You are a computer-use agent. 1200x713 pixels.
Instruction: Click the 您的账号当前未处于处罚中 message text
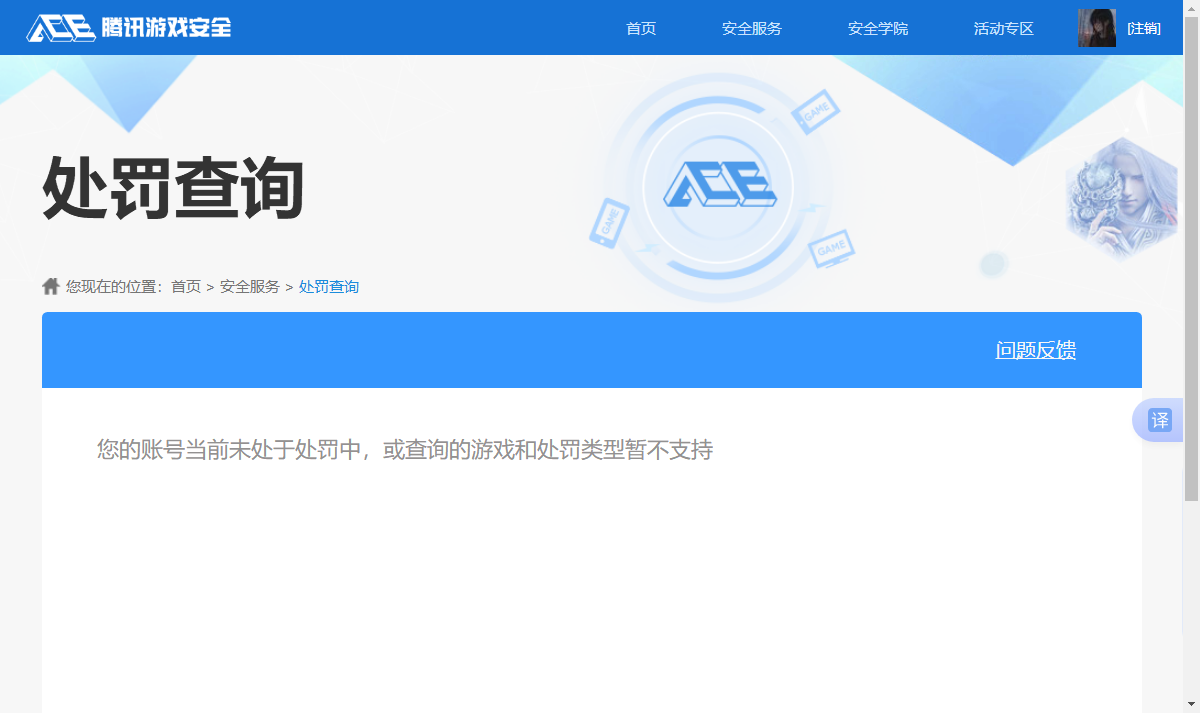405,450
